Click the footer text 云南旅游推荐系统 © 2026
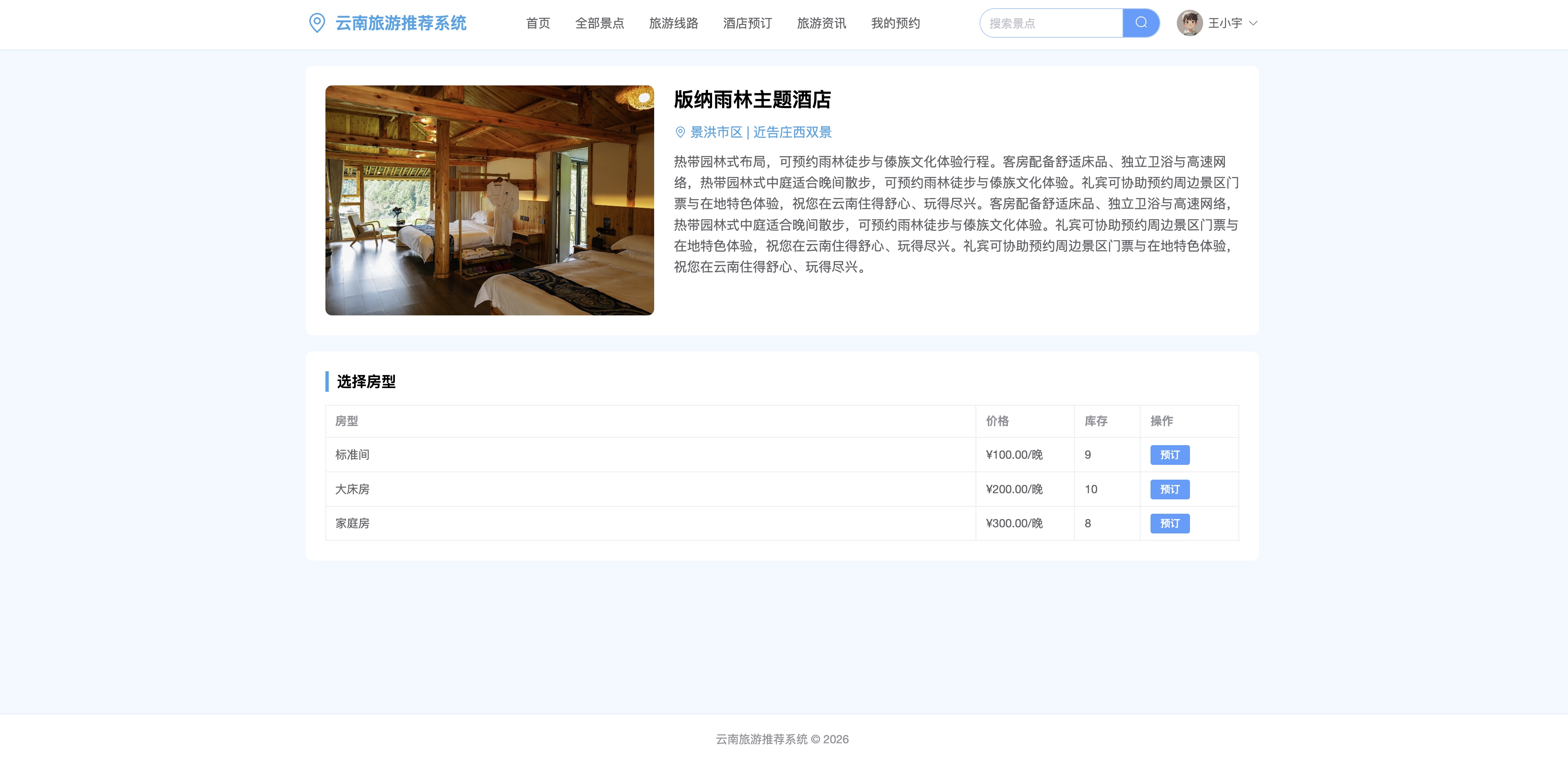Image resolution: width=1568 pixels, height=763 pixels. tap(782, 739)
